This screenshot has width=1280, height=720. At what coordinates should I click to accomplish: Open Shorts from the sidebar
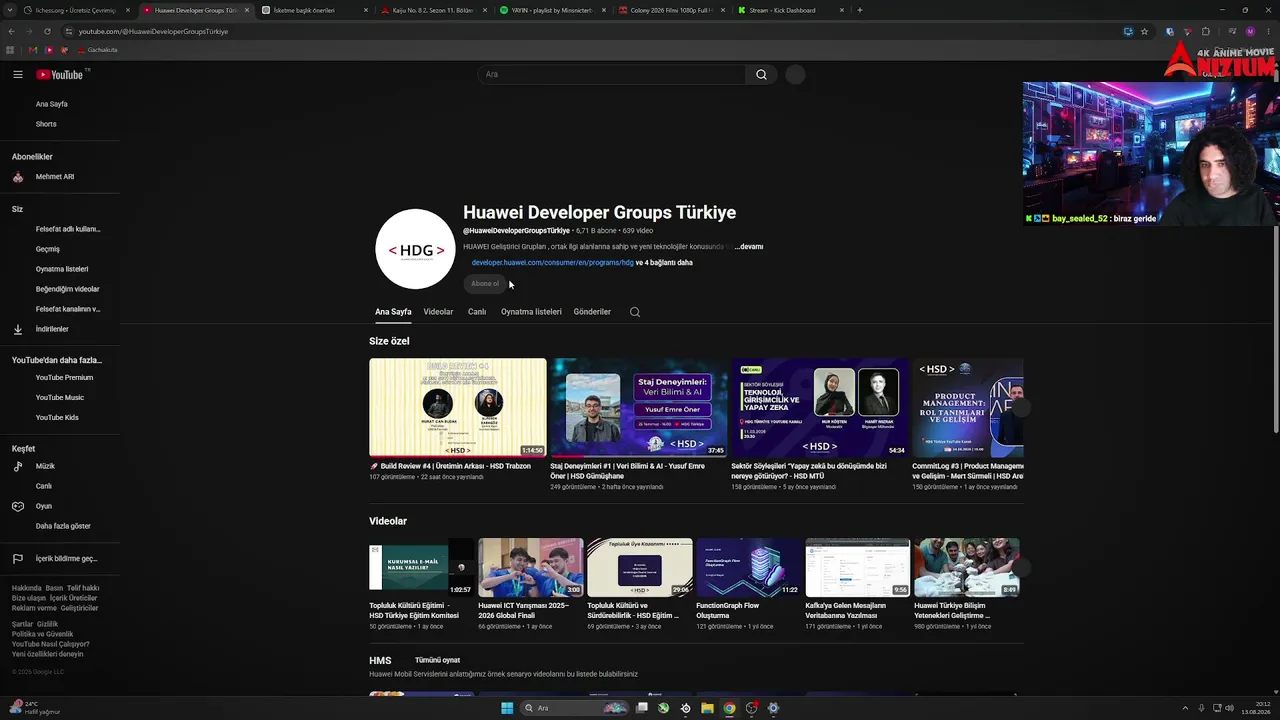[x=46, y=124]
